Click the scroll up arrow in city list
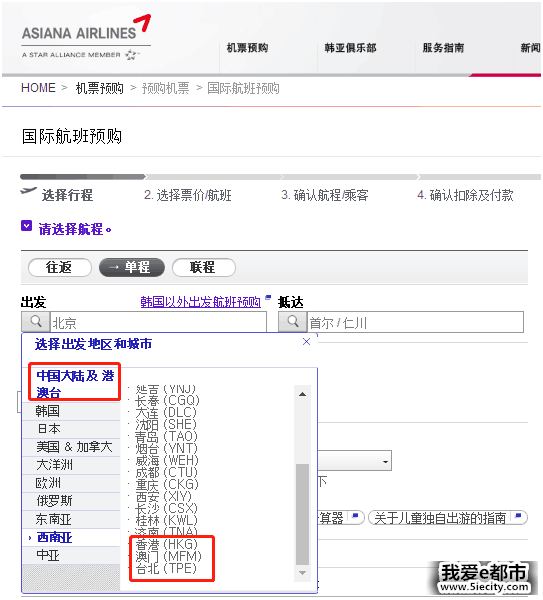This screenshot has height=600, width=543. [x=302, y=394]
